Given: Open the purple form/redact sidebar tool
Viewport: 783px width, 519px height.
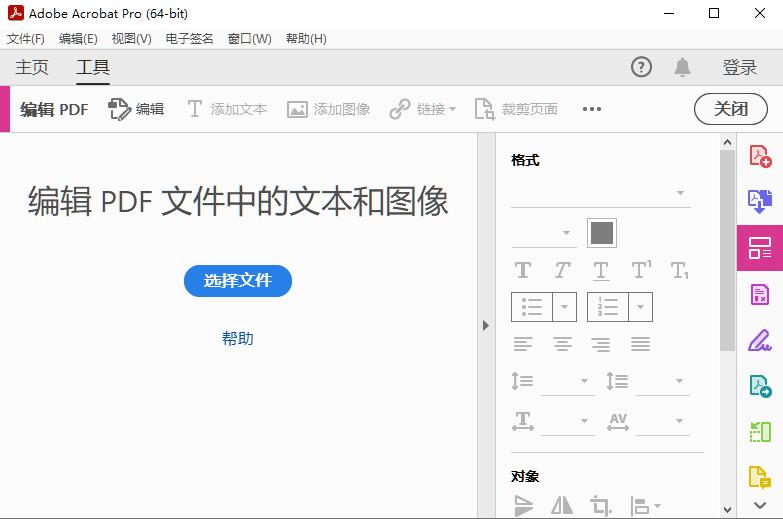Looking at the screenshot, I should (x=760, y=294).
